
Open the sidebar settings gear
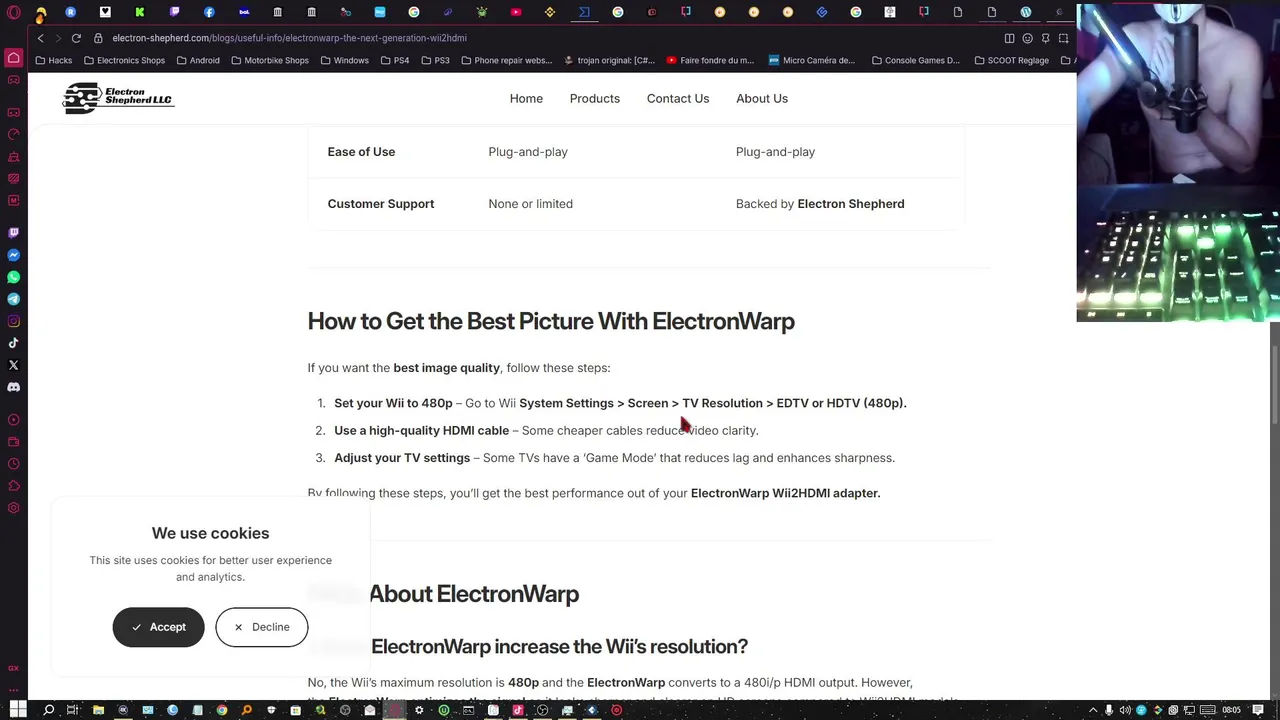tap(14, 508)
